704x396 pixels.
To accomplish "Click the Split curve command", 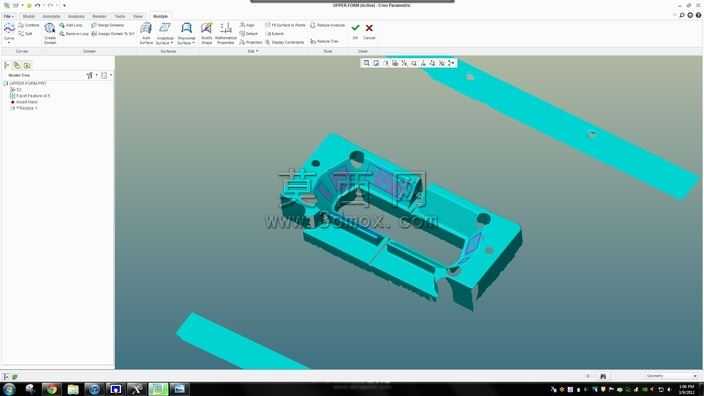I will pos(26,34).
